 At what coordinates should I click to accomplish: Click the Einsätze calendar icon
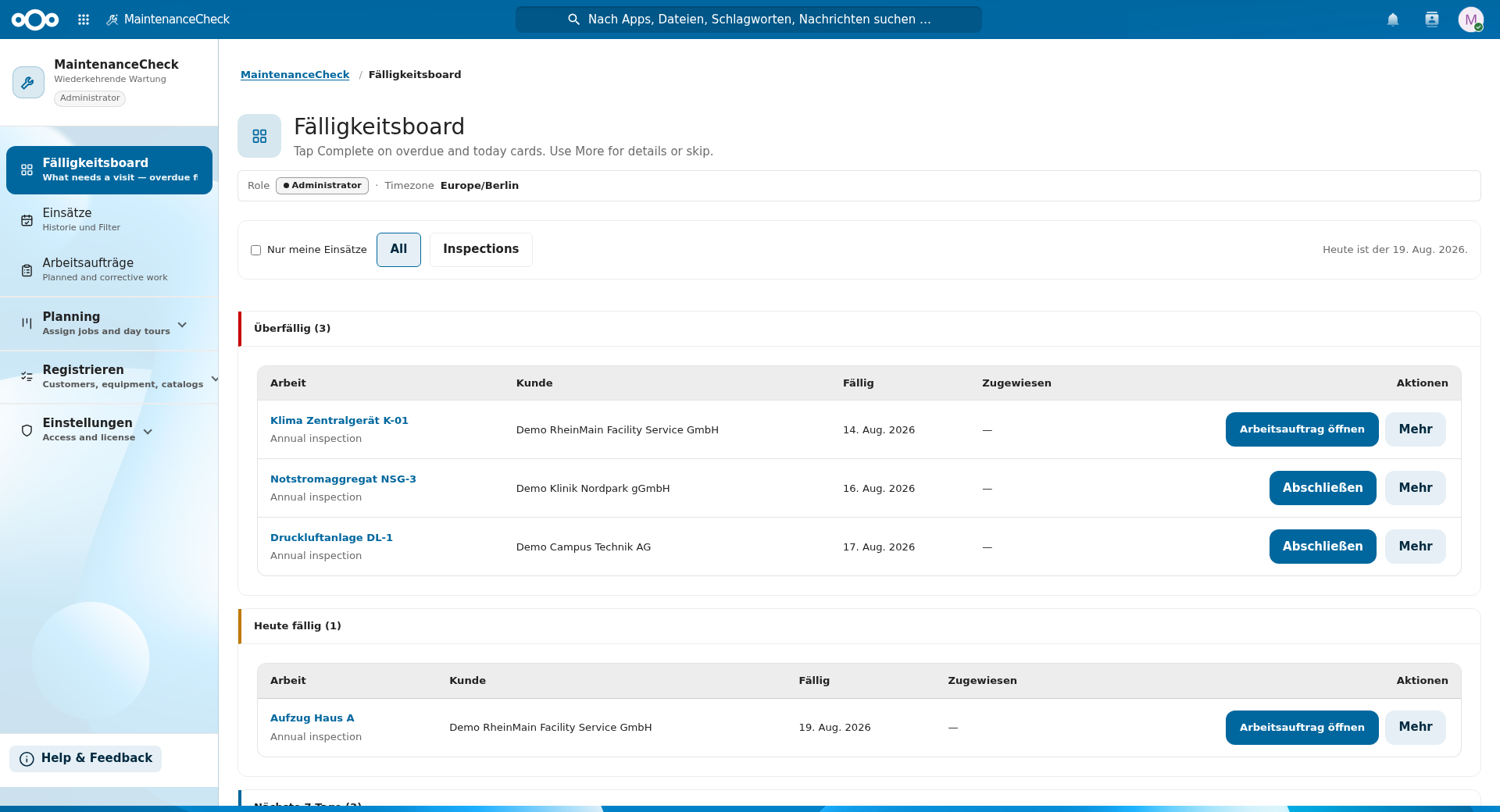27,220
